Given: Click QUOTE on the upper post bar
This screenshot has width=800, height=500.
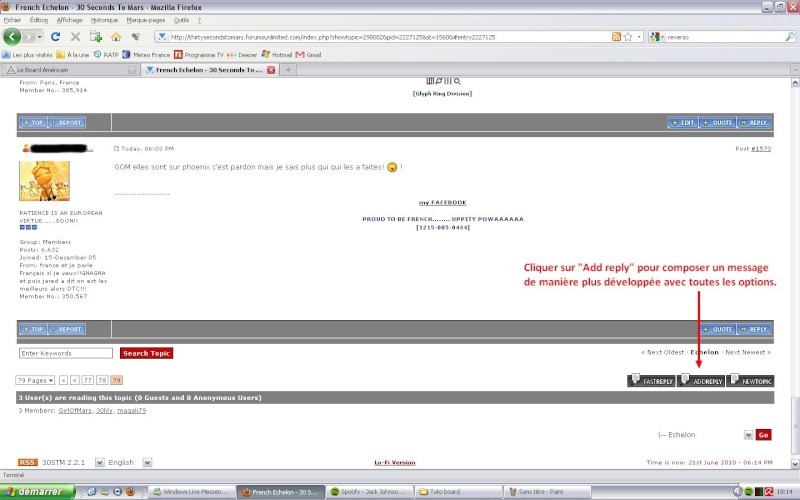Looking at the screenshot, I should point(717,122).
